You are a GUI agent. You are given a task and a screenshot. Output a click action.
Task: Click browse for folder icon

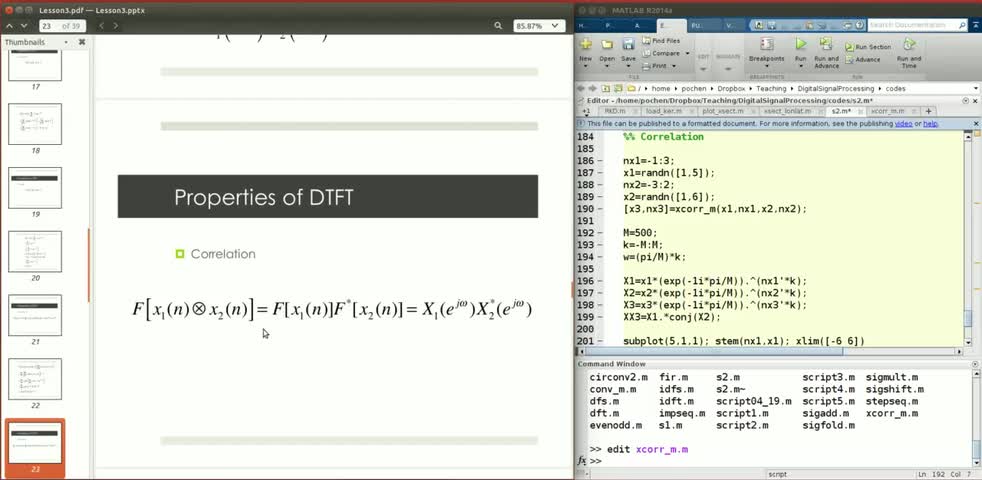(618, 88)
